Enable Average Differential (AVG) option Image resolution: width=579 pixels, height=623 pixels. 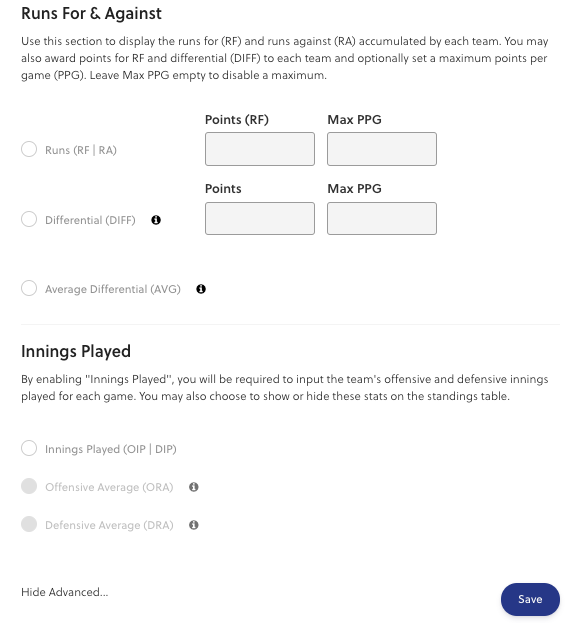(29, 288)
